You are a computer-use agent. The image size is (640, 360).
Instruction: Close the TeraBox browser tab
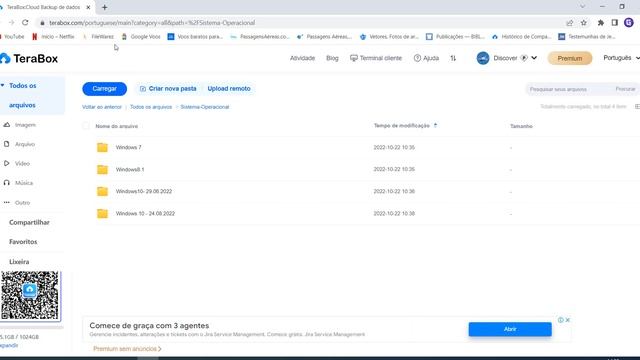click(88, 7)
